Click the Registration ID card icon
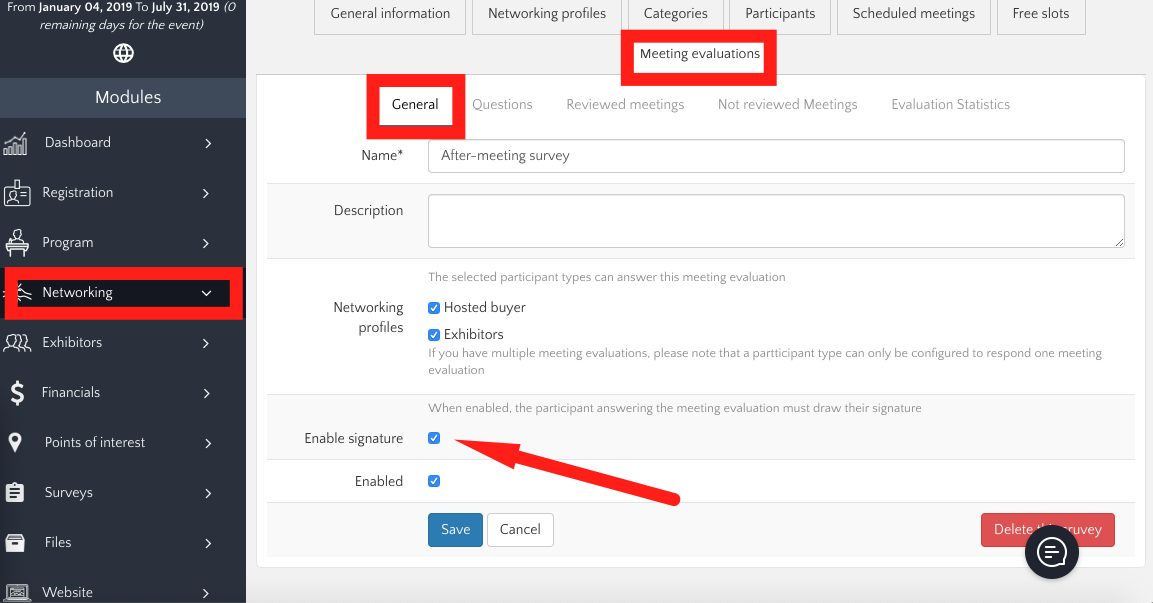The height and width of the screenshot is (603, 1153). [17, 193]
